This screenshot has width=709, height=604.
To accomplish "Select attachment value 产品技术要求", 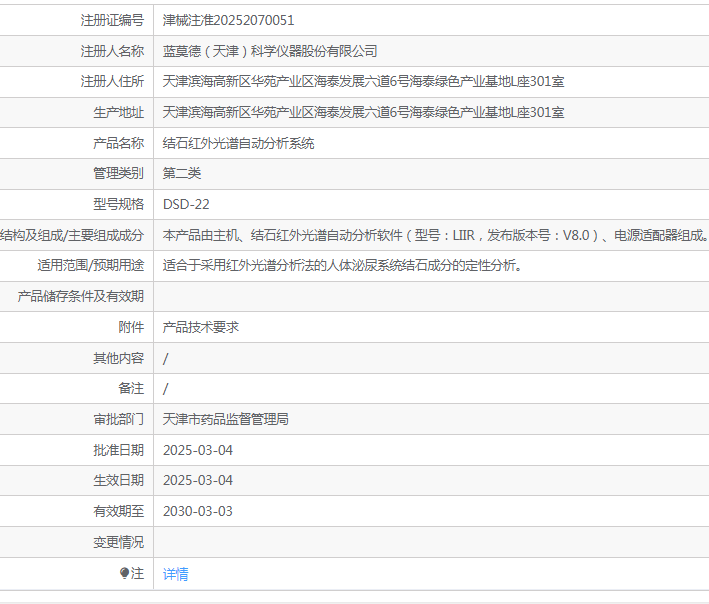I will (x=201, y=327).
